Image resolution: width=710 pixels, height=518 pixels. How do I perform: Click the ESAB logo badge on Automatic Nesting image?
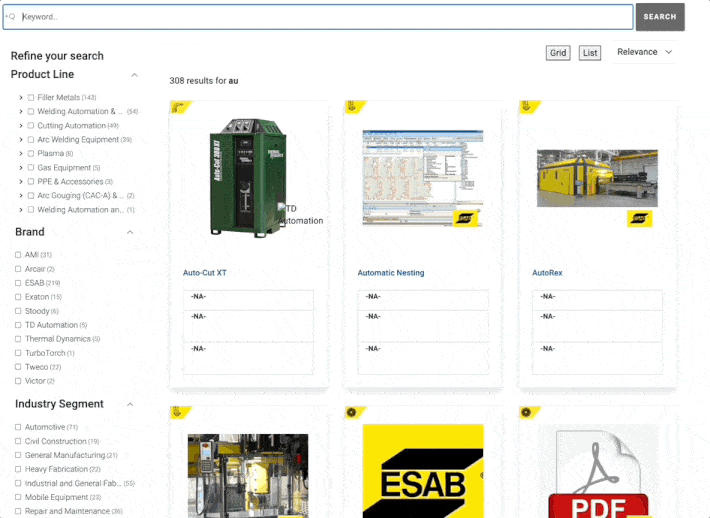[x=465, y=219]
